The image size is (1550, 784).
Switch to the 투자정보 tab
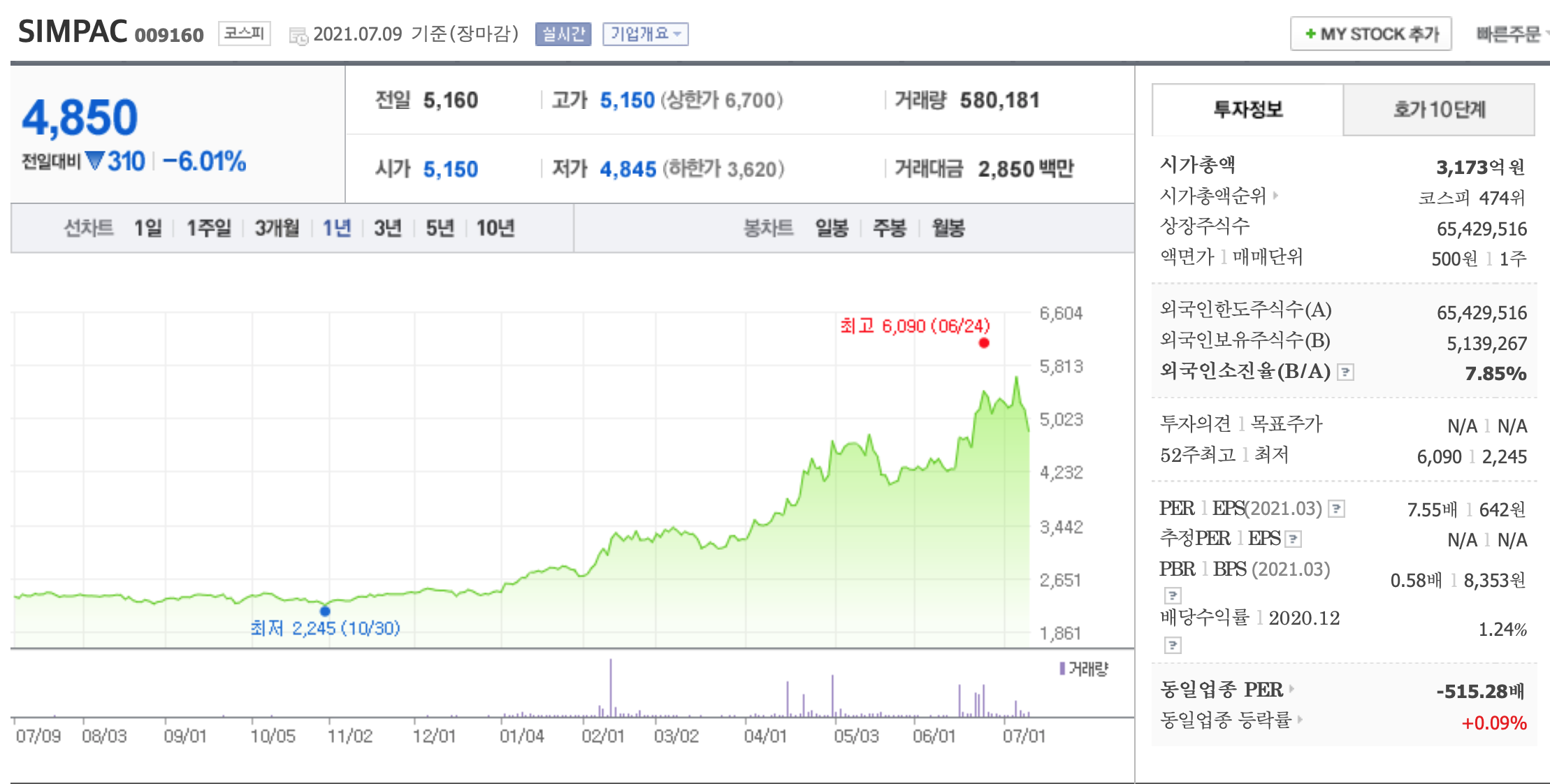point(1247,110)
